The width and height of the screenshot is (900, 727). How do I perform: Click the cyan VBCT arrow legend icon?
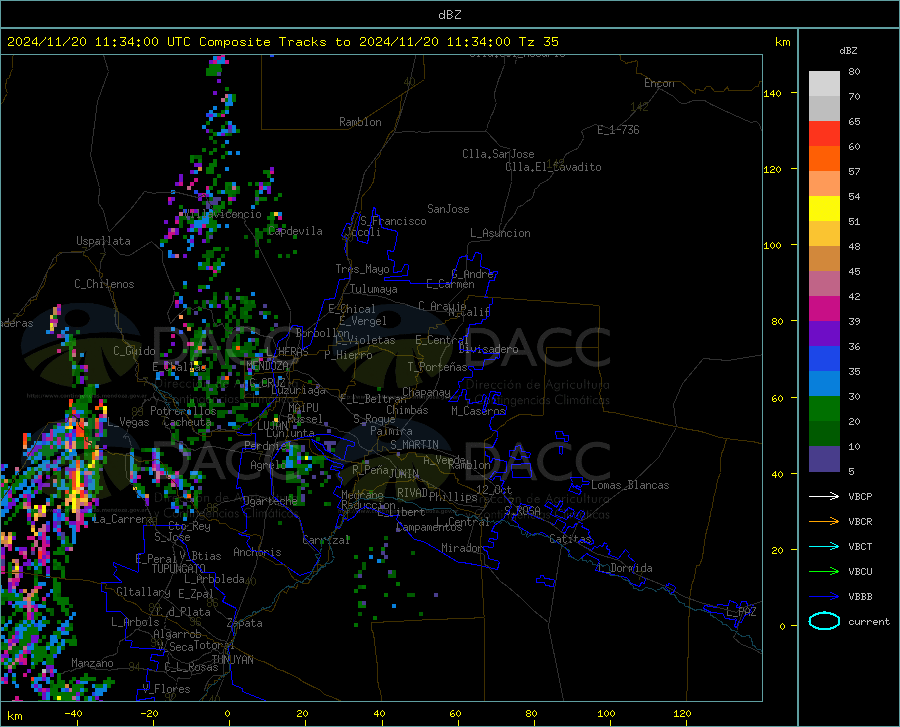coord(824,546)
